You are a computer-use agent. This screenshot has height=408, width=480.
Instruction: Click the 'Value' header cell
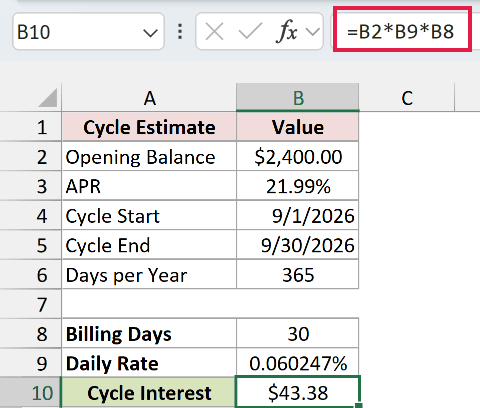(298, 127)
